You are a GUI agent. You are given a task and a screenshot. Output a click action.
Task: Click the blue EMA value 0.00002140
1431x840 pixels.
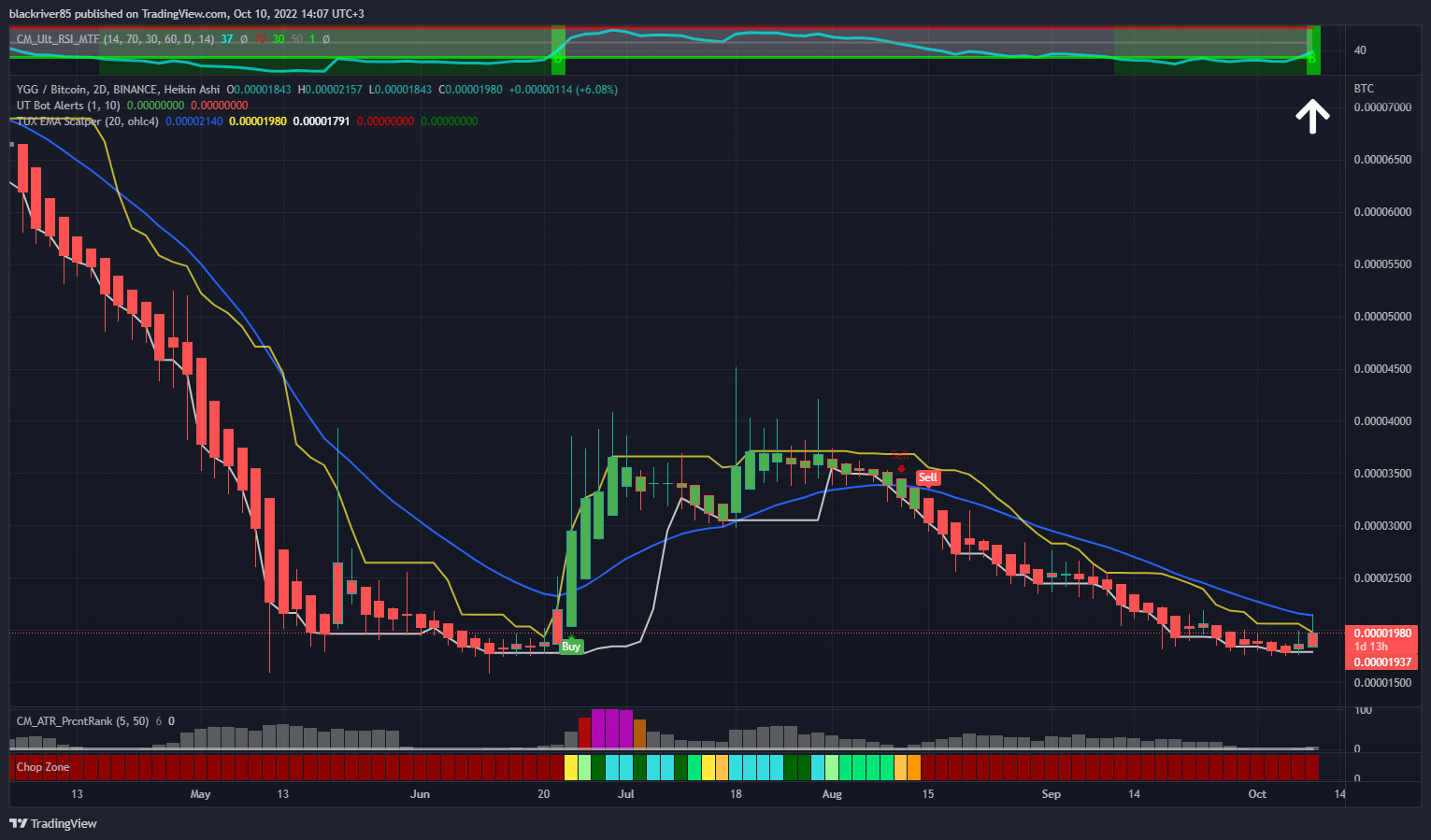(x=194, y=121)
